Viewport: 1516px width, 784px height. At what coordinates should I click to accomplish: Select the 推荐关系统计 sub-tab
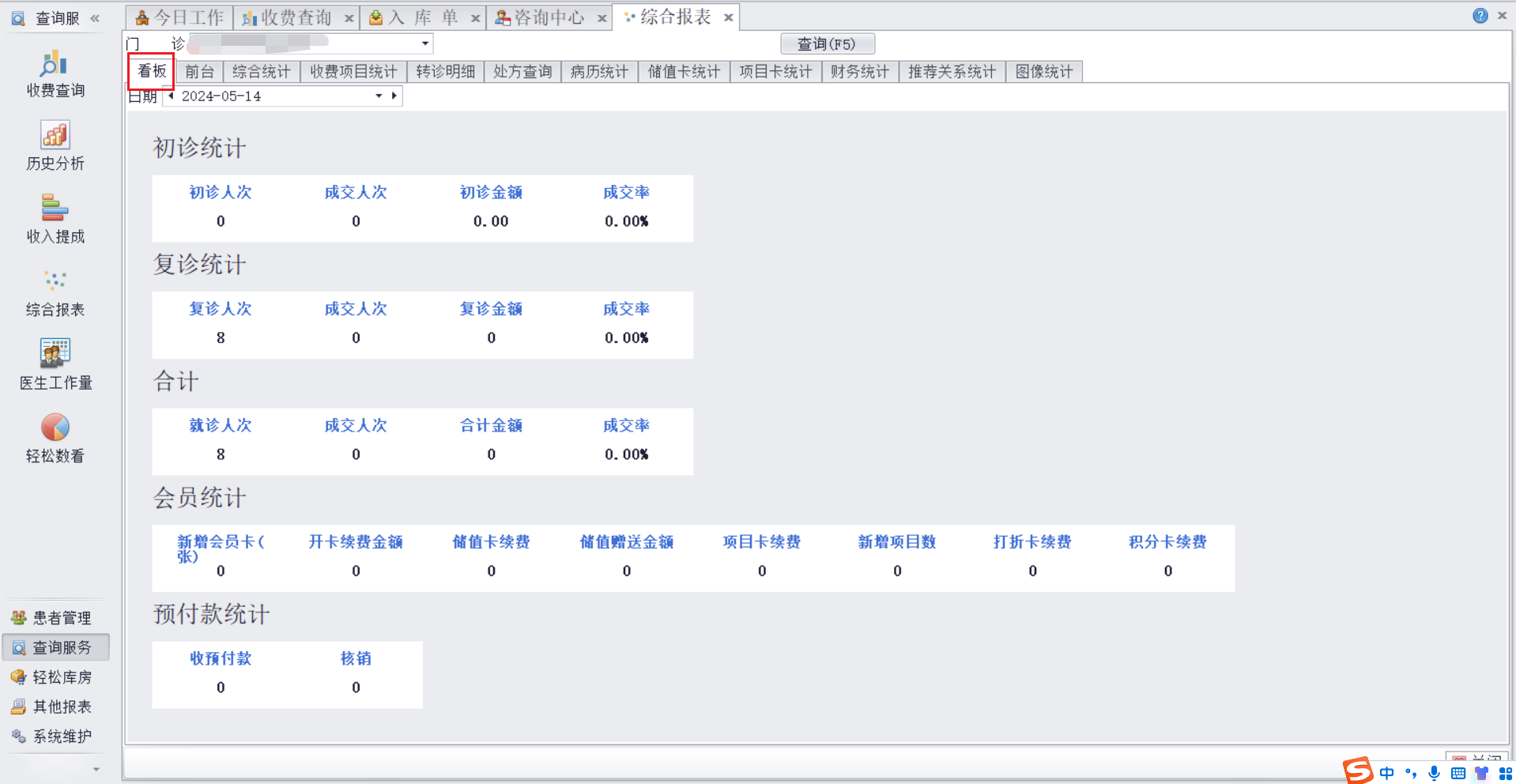(952, 72)
